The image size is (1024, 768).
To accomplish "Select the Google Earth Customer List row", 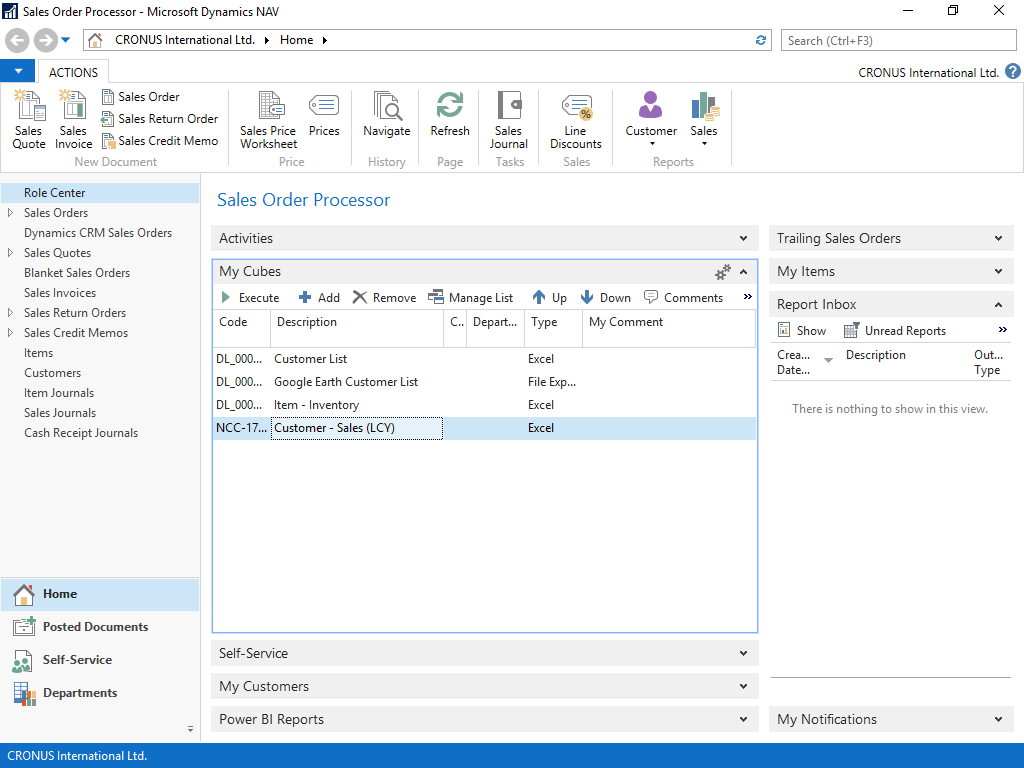I will pyautogui.click(x=484, y=382).
